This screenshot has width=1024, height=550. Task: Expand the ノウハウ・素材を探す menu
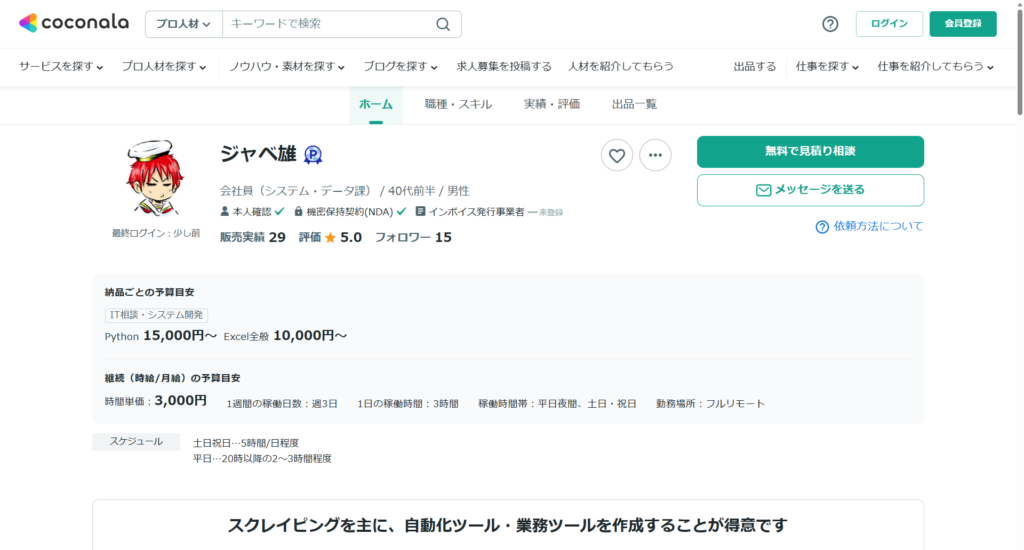click(286, 67)
